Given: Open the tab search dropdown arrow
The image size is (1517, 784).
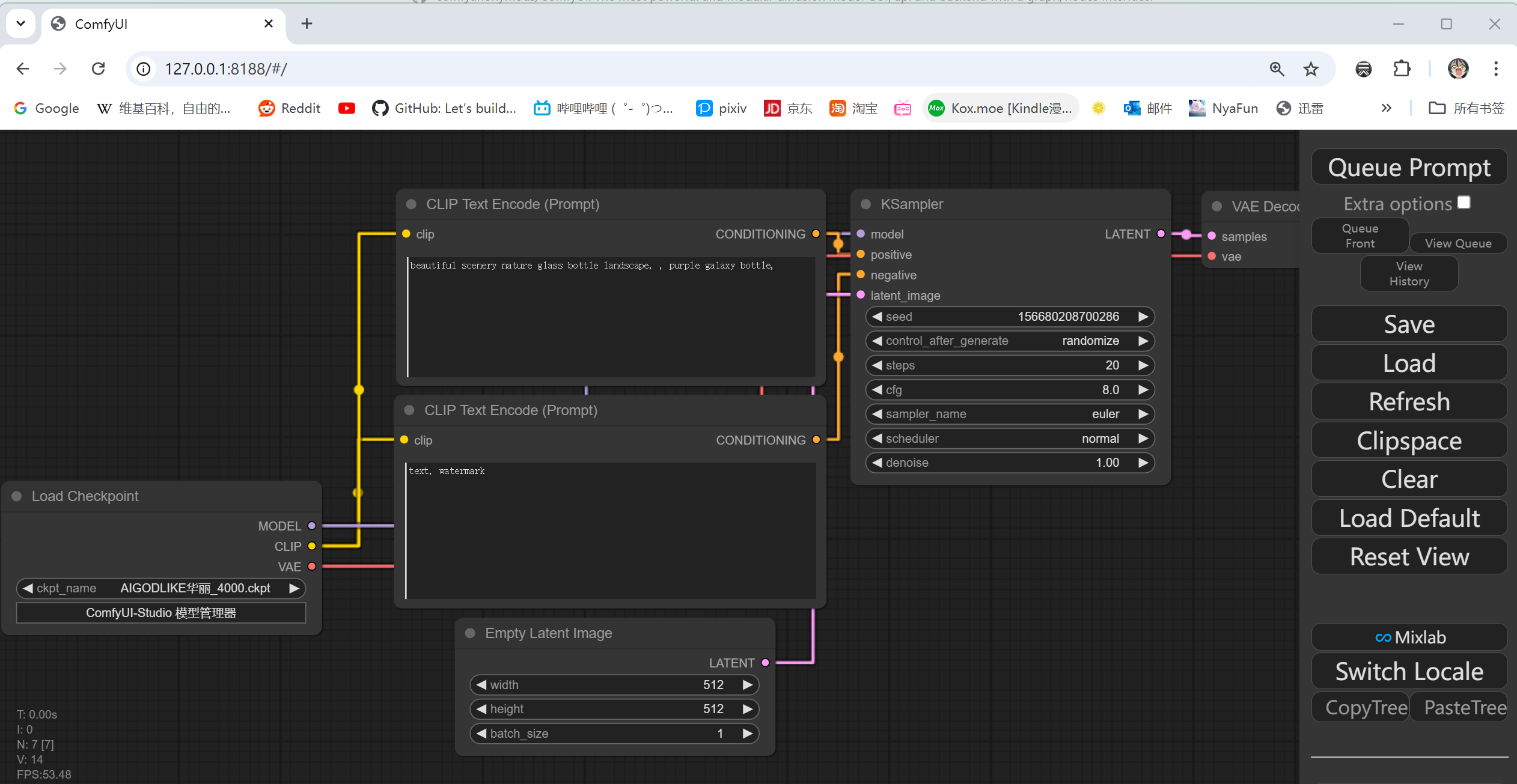Looking at the screenshot, I should [20, 23].
